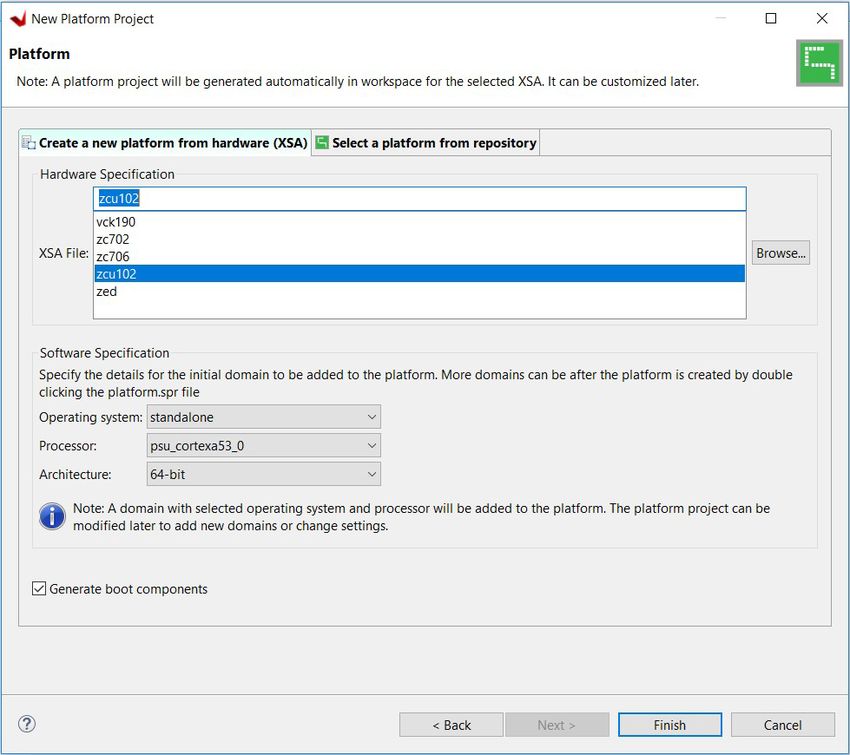Open the Architecture 64-bit dropdown
Viewport: 850px width, 755px height.
(263, 475)
